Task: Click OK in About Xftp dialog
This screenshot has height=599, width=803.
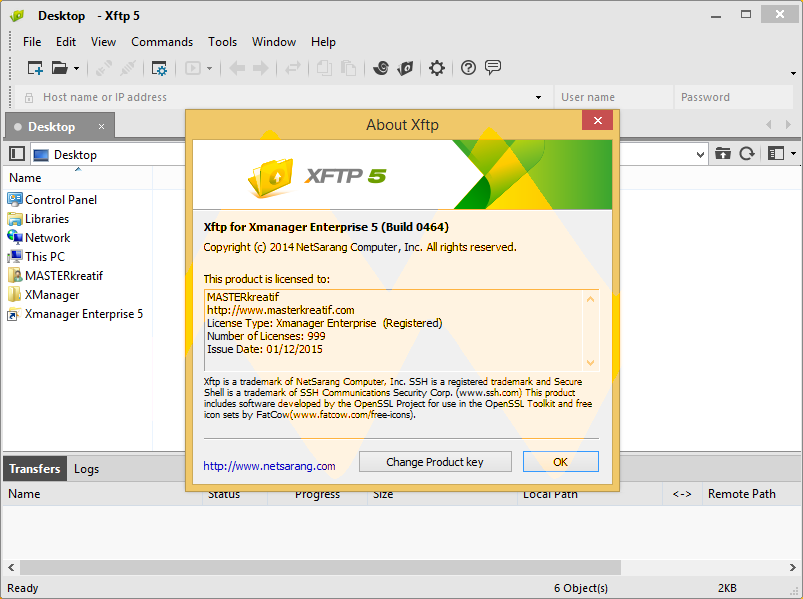Action: coord(561,462)
